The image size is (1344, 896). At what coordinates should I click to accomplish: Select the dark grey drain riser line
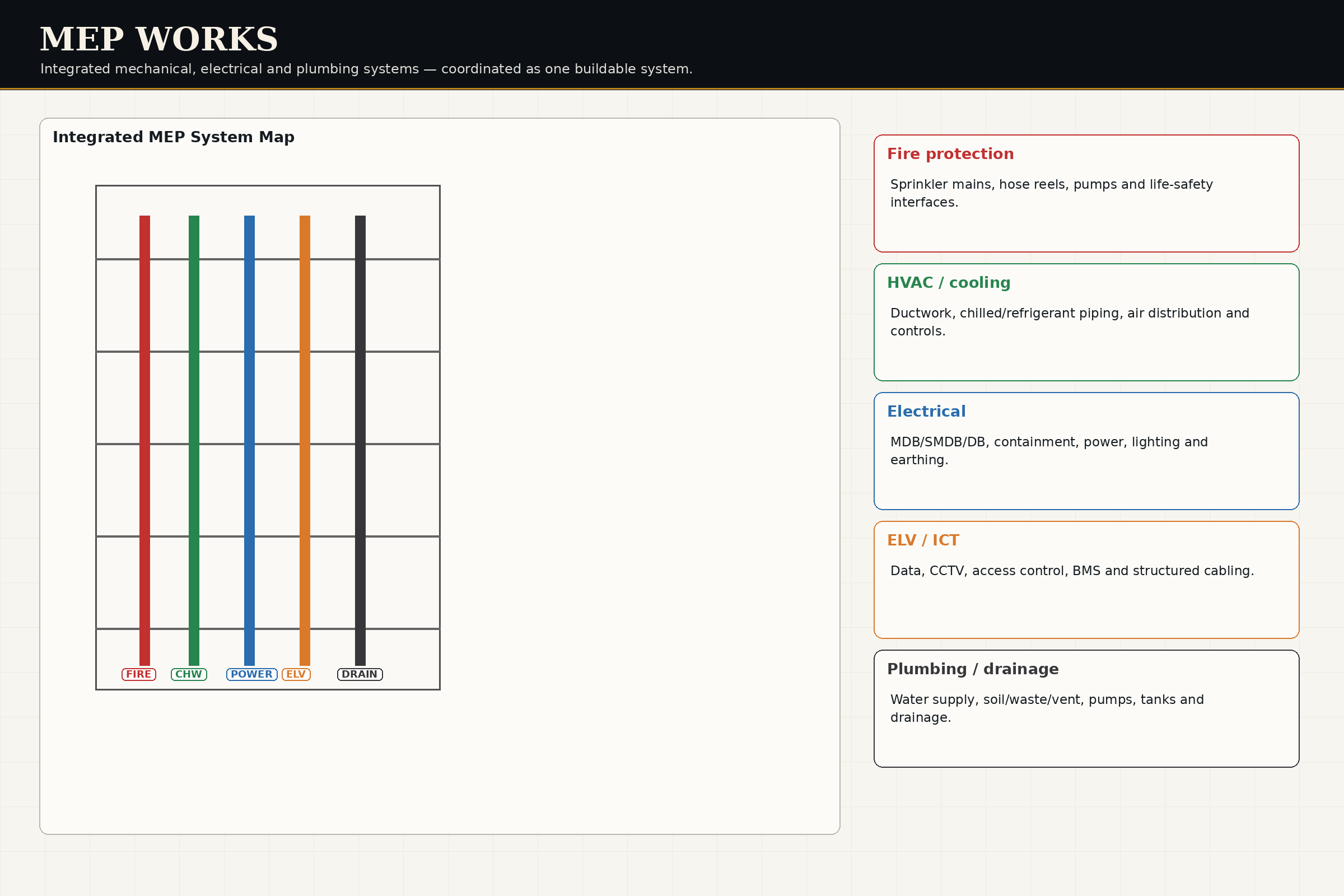pyautogui.click(x=361, y=440)
